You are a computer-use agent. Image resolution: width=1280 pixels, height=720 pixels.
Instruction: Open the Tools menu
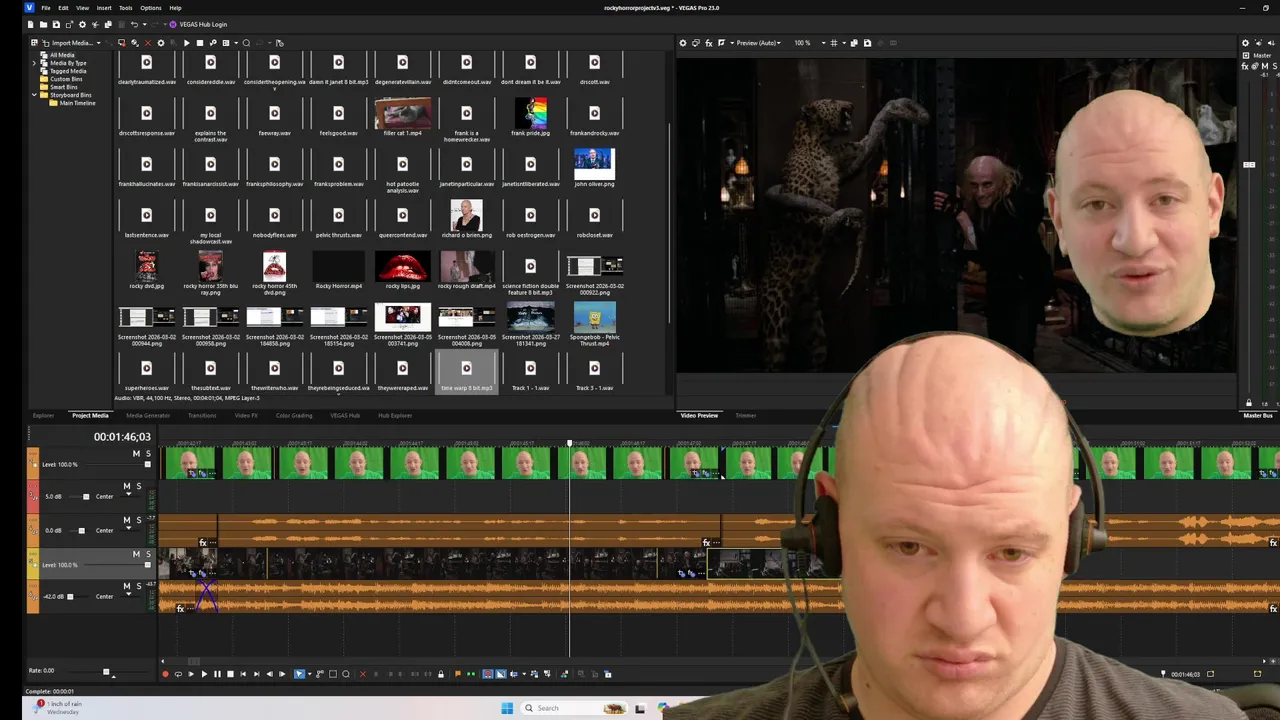(x=125, y=8)
